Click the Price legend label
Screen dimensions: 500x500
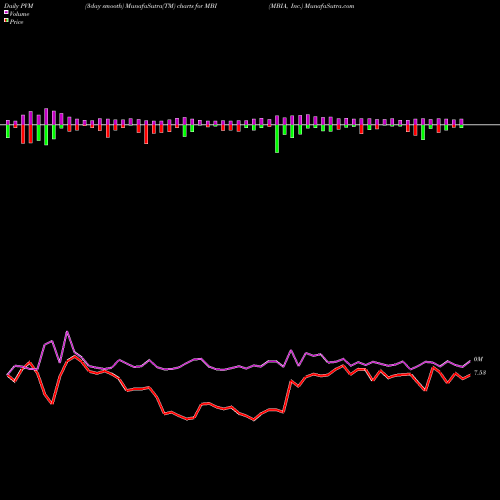[16, 22]
